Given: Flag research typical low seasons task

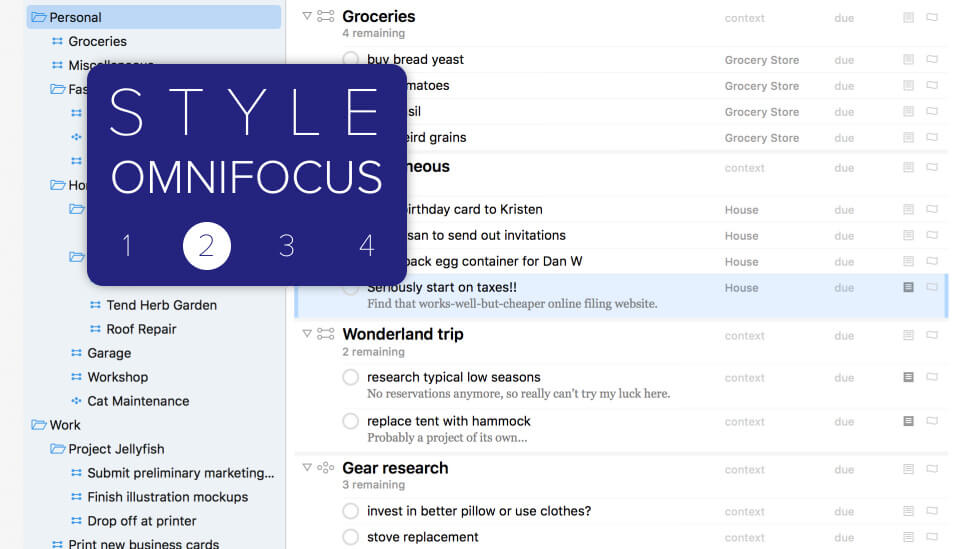Looking at the screenshot, I should pyautogui.click(x=932, y=377).
